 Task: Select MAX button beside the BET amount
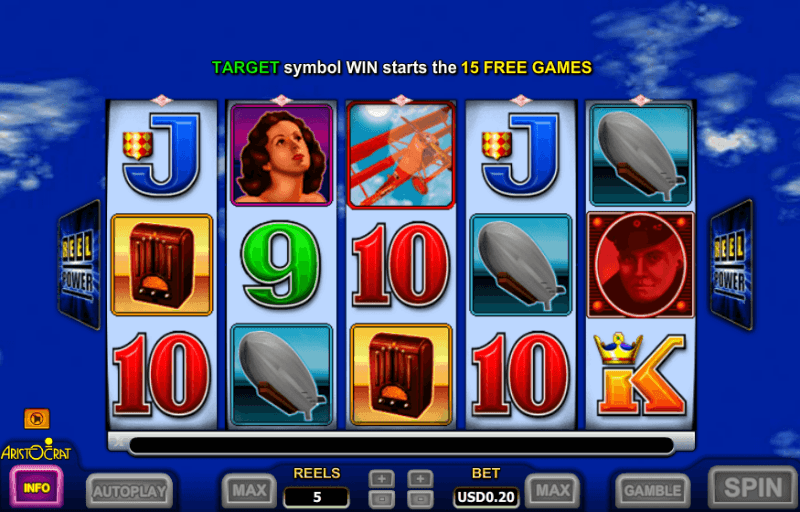[x=552, y=491]
